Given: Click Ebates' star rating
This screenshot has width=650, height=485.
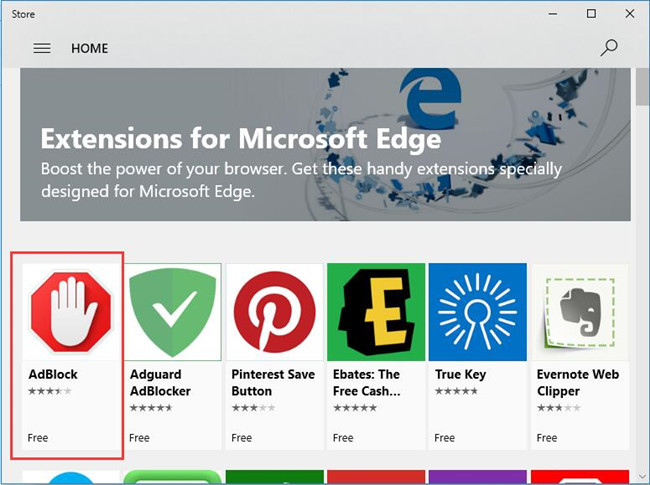Looking at the screenshot, I should (355, 408).
